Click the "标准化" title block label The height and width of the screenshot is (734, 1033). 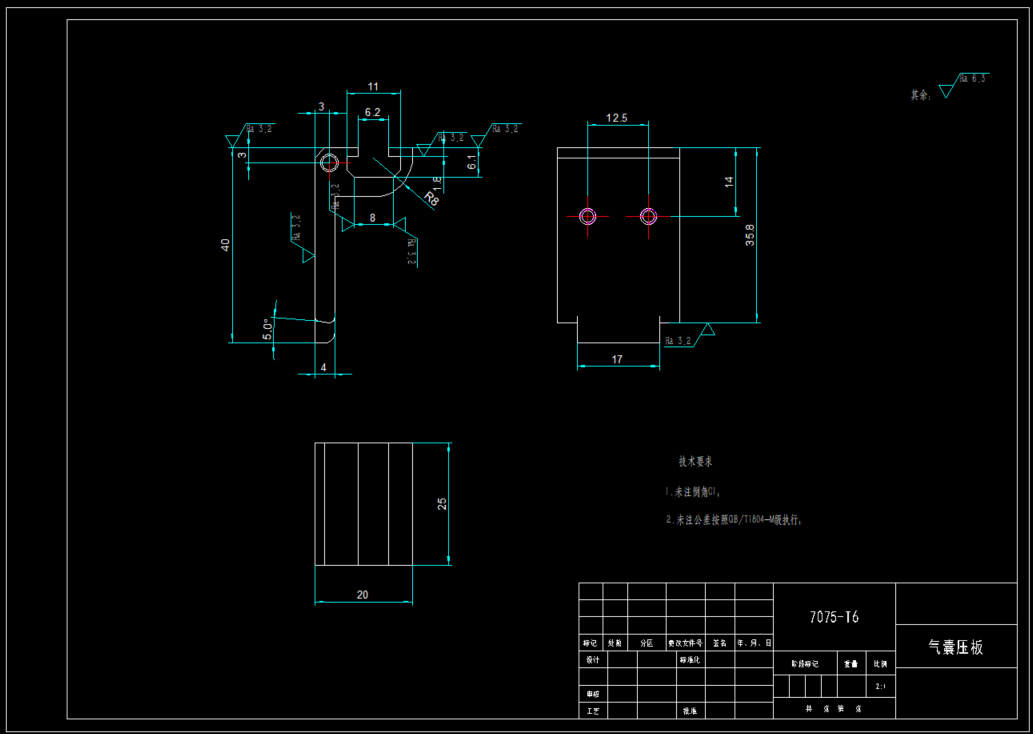click(690, 660)
